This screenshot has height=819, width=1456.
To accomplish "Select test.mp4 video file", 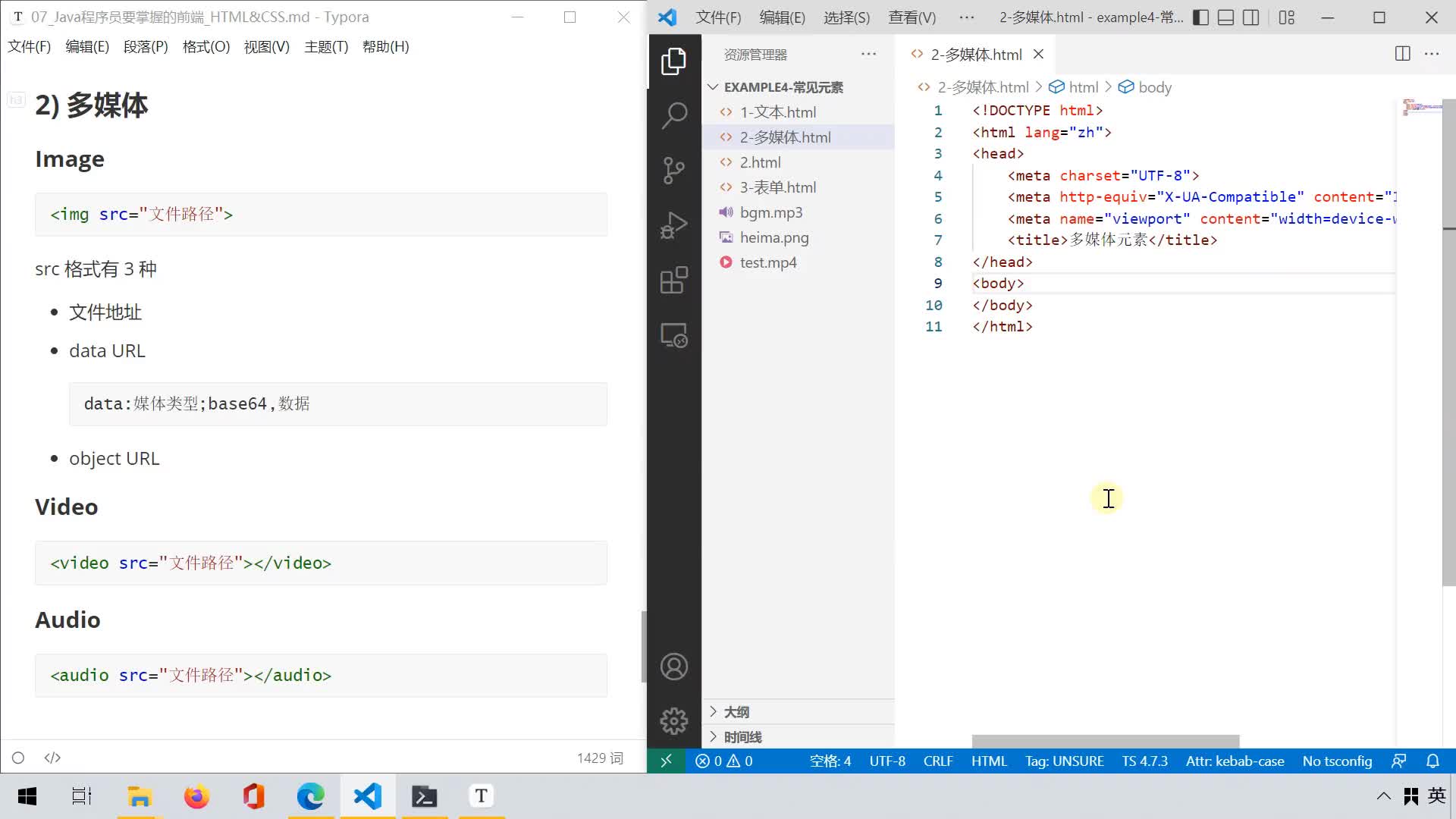I will click(x=799, y=262).
